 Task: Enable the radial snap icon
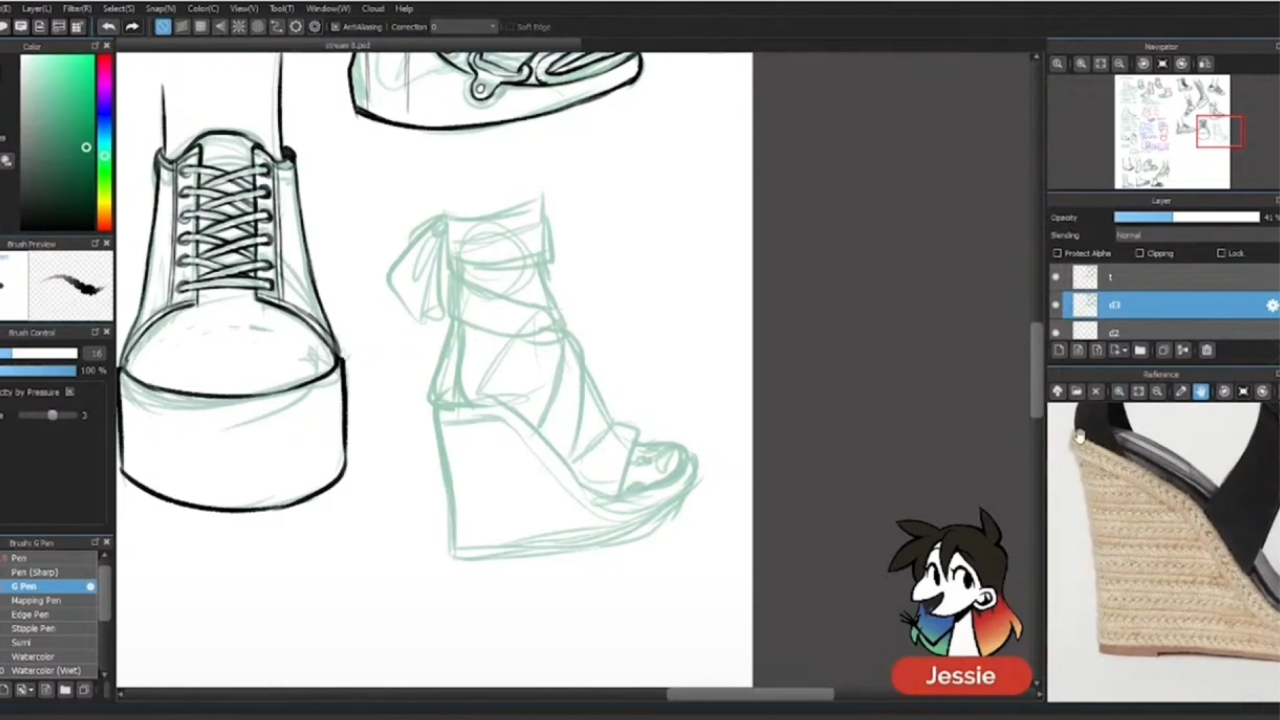coord(239,27)
